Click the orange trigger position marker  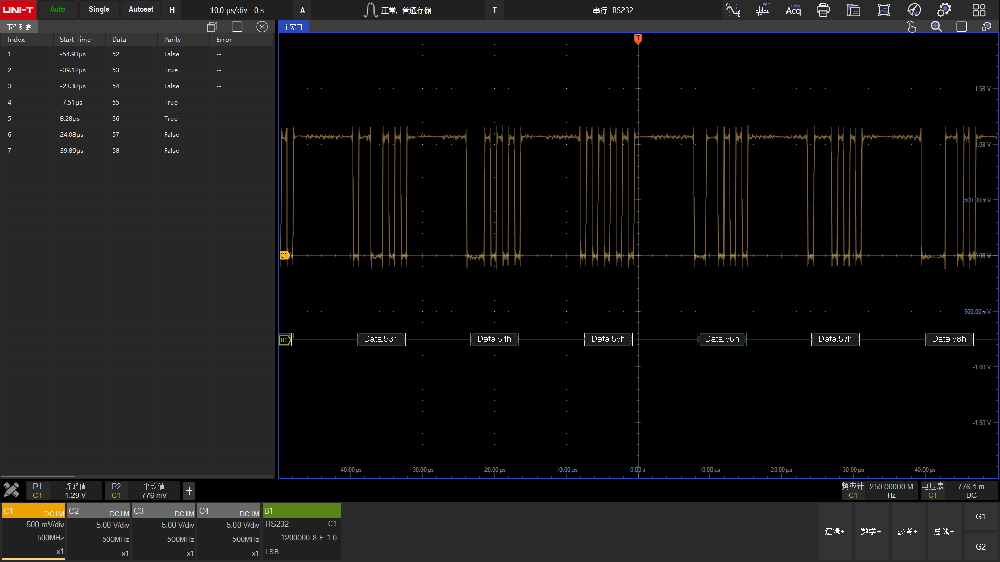point(638,39)
